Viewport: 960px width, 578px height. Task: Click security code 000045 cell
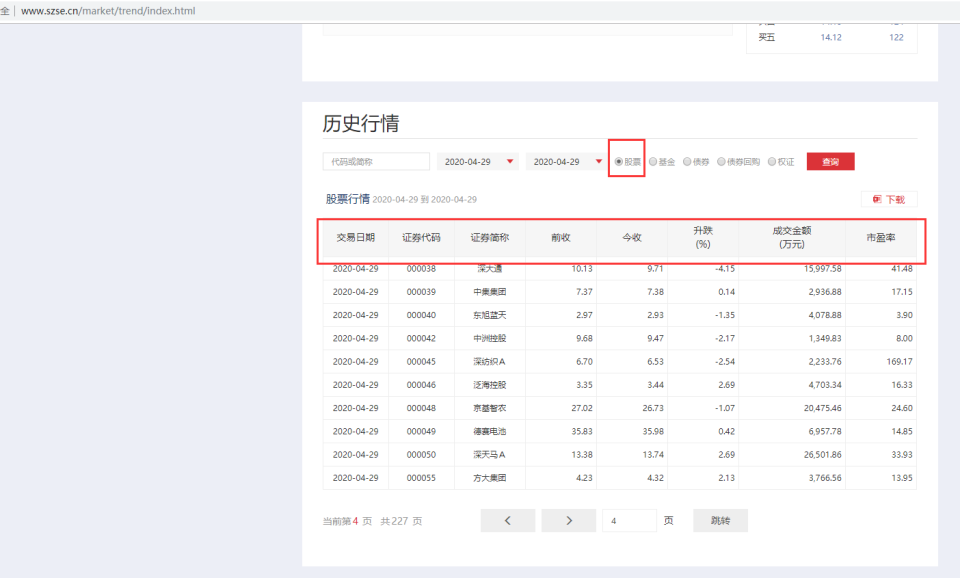(x=421, y=362)
